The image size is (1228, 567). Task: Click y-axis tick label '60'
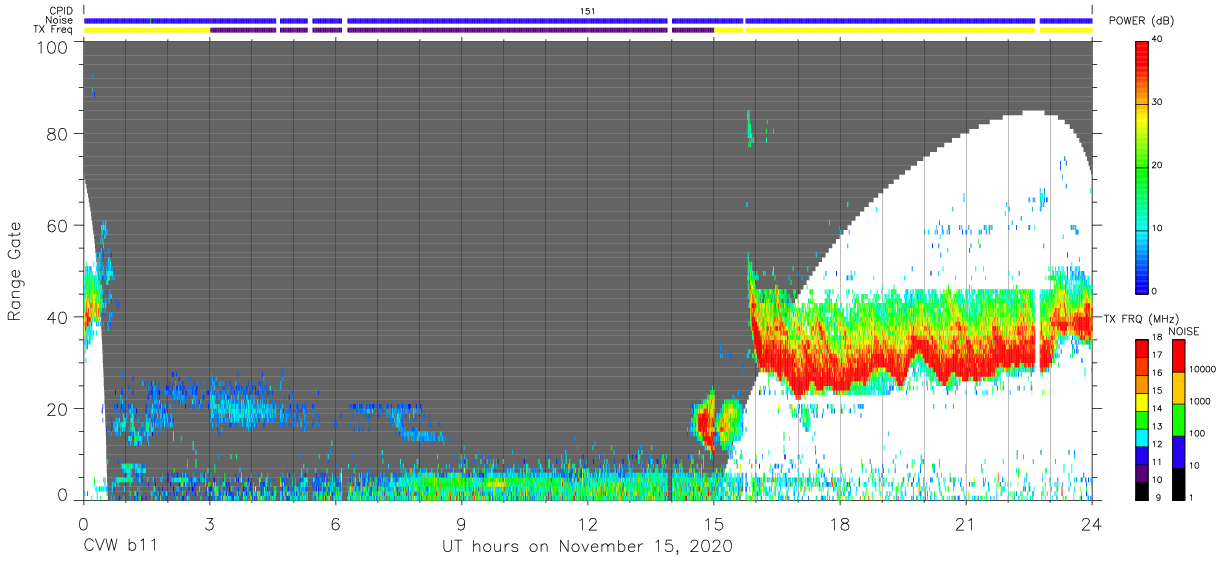point(59,225)
